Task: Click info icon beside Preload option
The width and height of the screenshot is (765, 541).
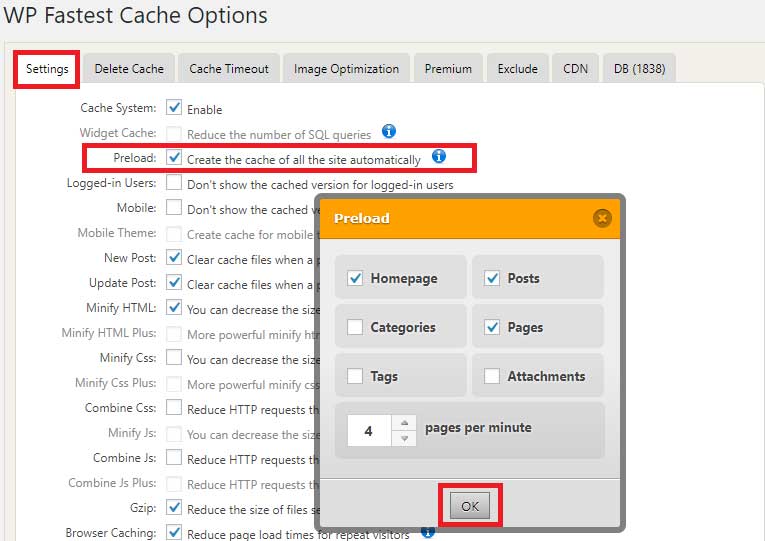Action: [x=438, y=157]
